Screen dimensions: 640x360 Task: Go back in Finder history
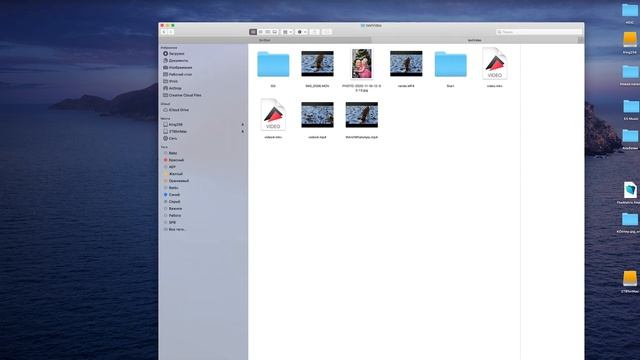click(x=164, y=32)
